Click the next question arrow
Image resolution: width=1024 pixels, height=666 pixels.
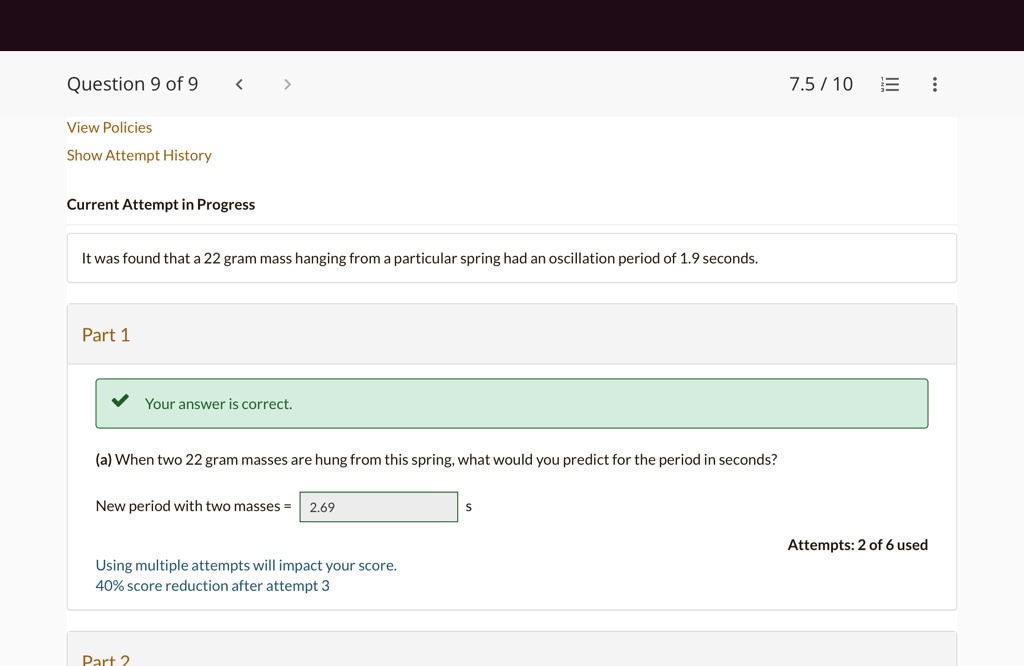point(287,84)
